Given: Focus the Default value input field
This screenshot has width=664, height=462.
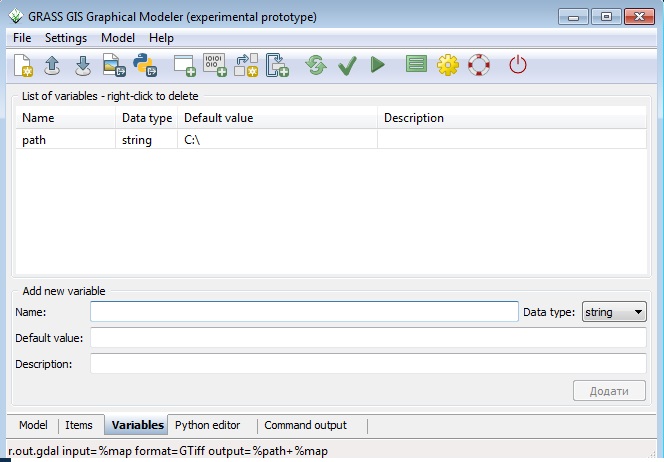Looking at the screenshot, I should pos(368,338).
